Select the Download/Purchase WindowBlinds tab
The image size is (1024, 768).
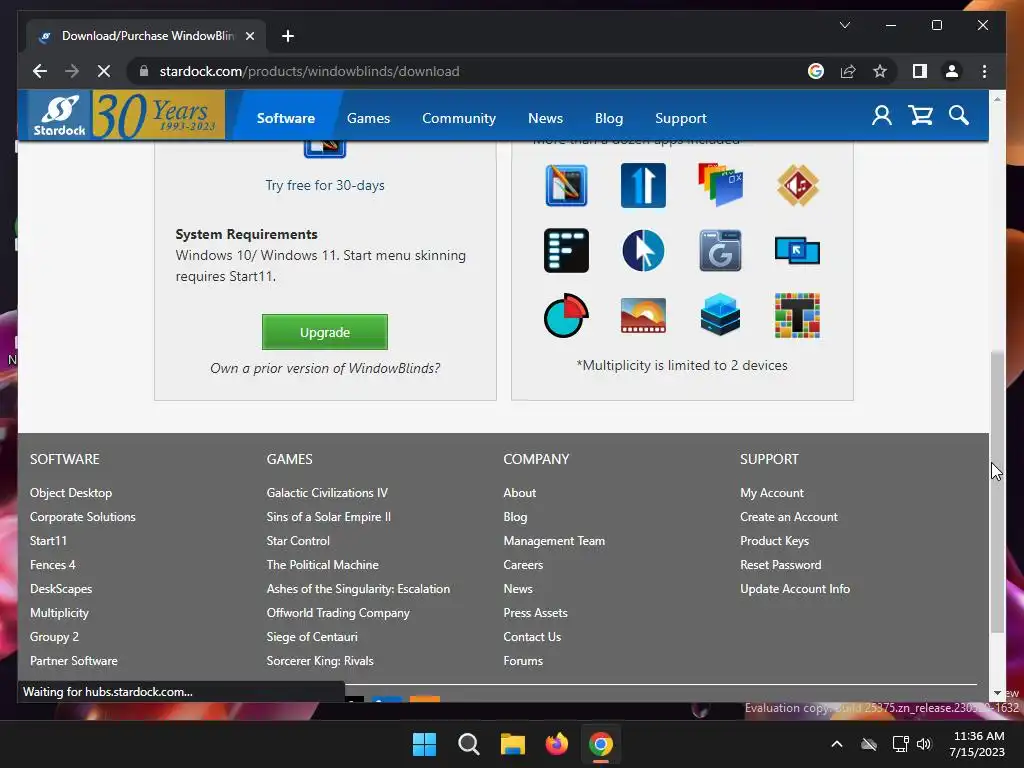coord(146,36)
